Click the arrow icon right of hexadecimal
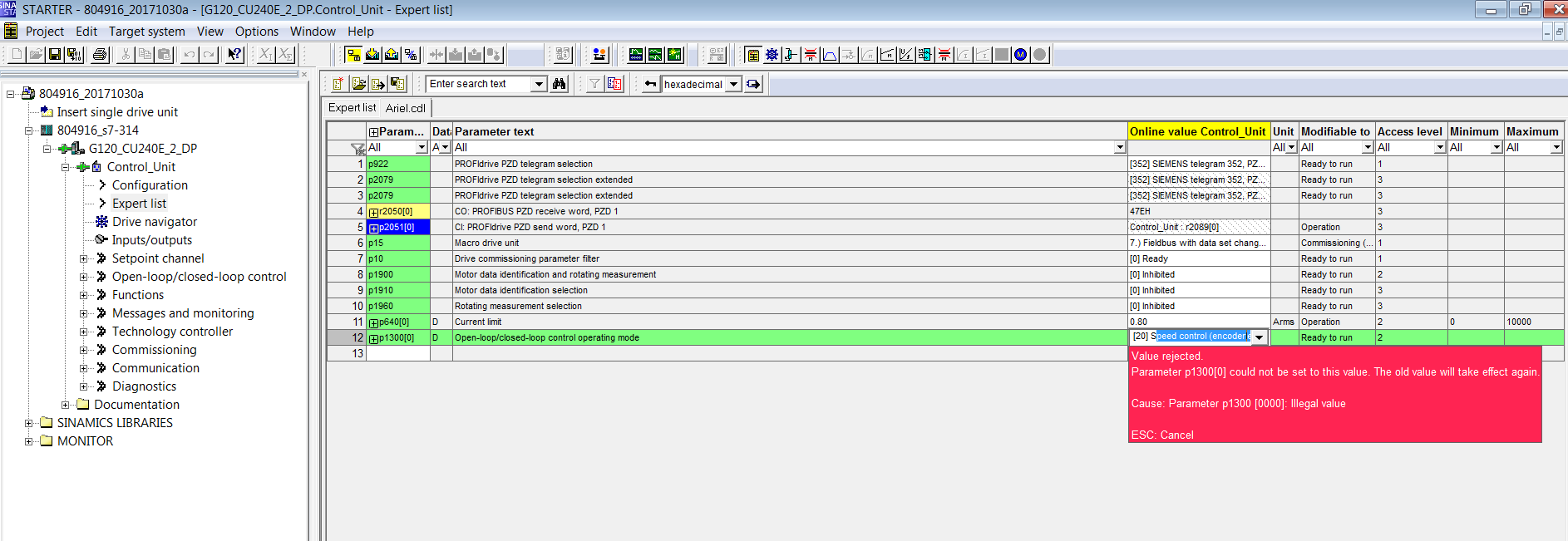 click(x=753, y=84)
